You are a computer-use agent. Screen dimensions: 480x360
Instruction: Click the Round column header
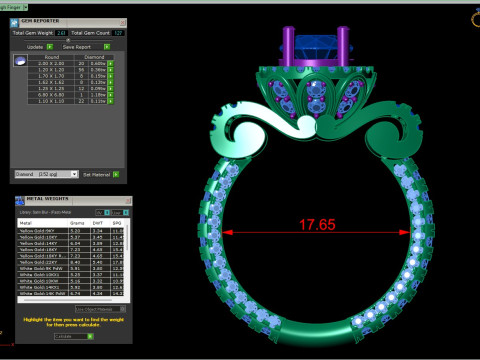pos(52,57)
